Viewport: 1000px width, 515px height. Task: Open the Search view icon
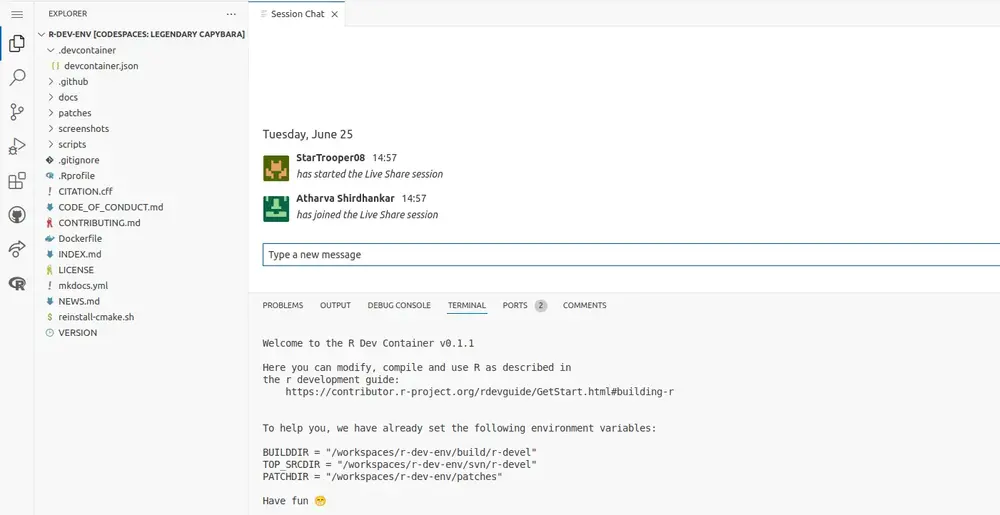tap(17, 78)
